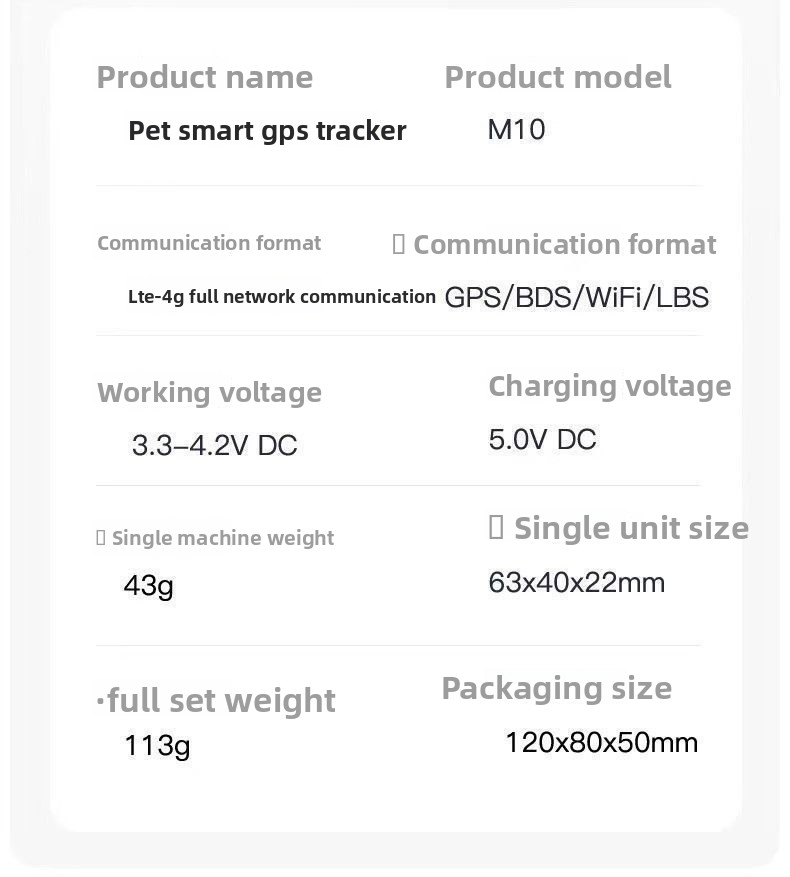Select the 3.3–4.2V DC value
Screen dimensions: 790x877
click(x=215, y=445)
